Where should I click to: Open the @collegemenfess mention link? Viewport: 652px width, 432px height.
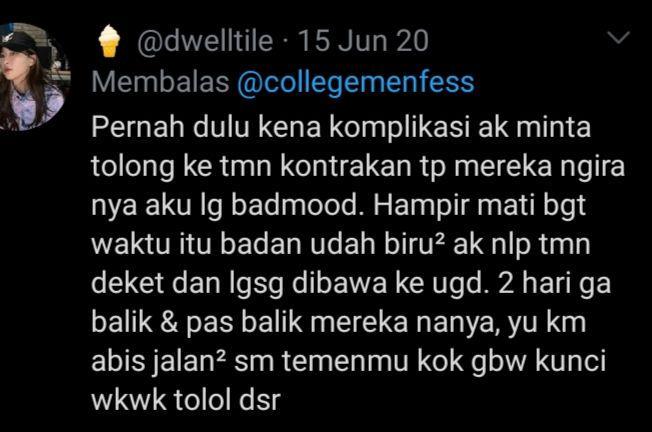tap(356, 82)
